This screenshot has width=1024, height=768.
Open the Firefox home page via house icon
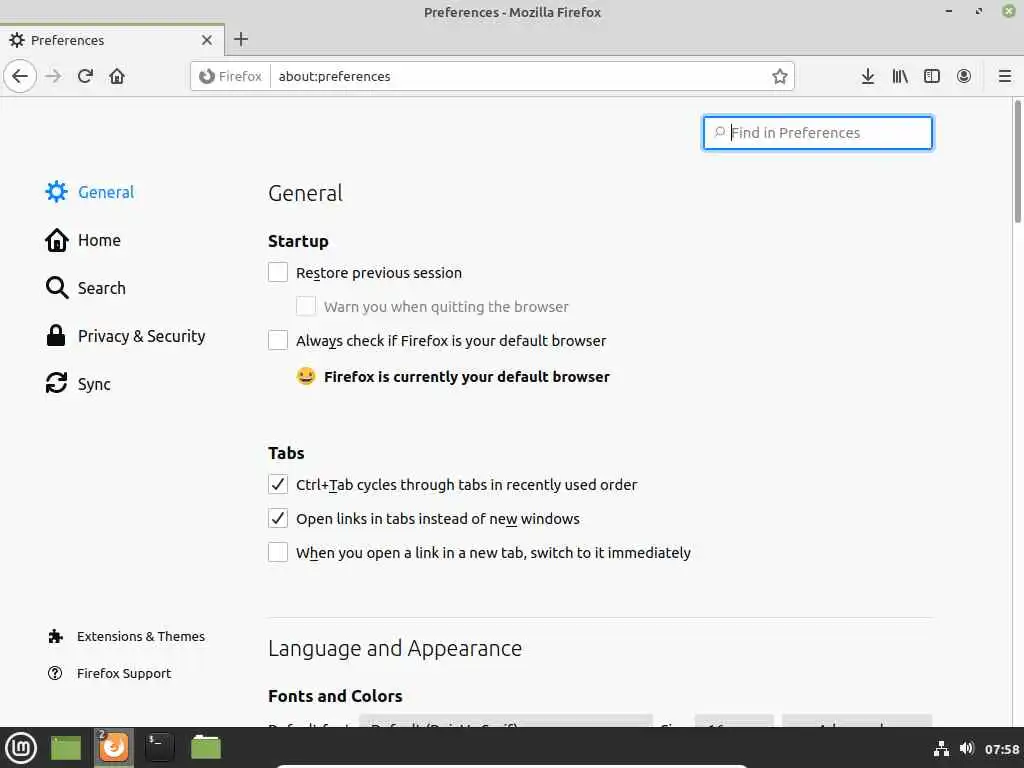(x=117, y=76)
